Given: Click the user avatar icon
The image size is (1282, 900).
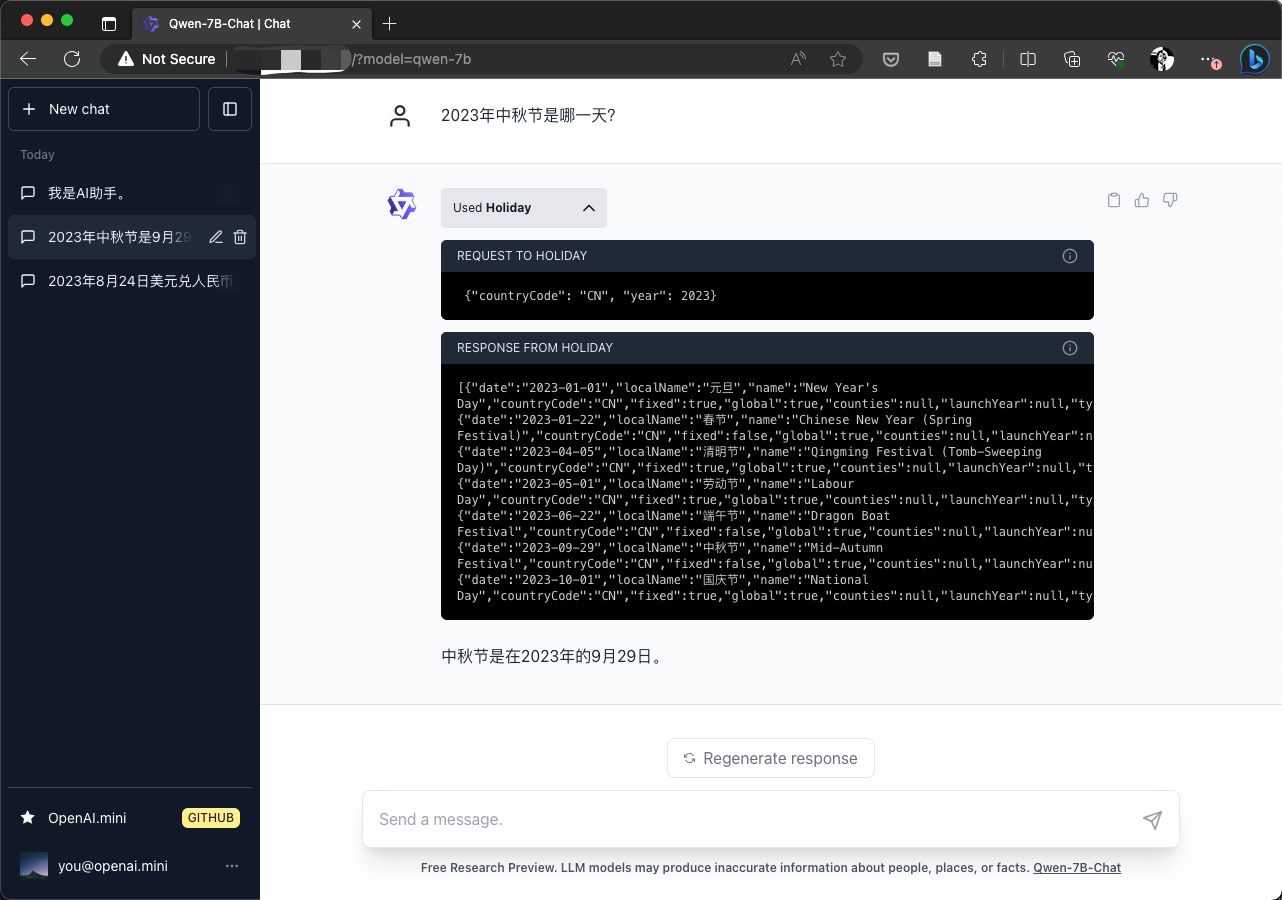Looking at the screenshot, I should [x=400, y=116].
